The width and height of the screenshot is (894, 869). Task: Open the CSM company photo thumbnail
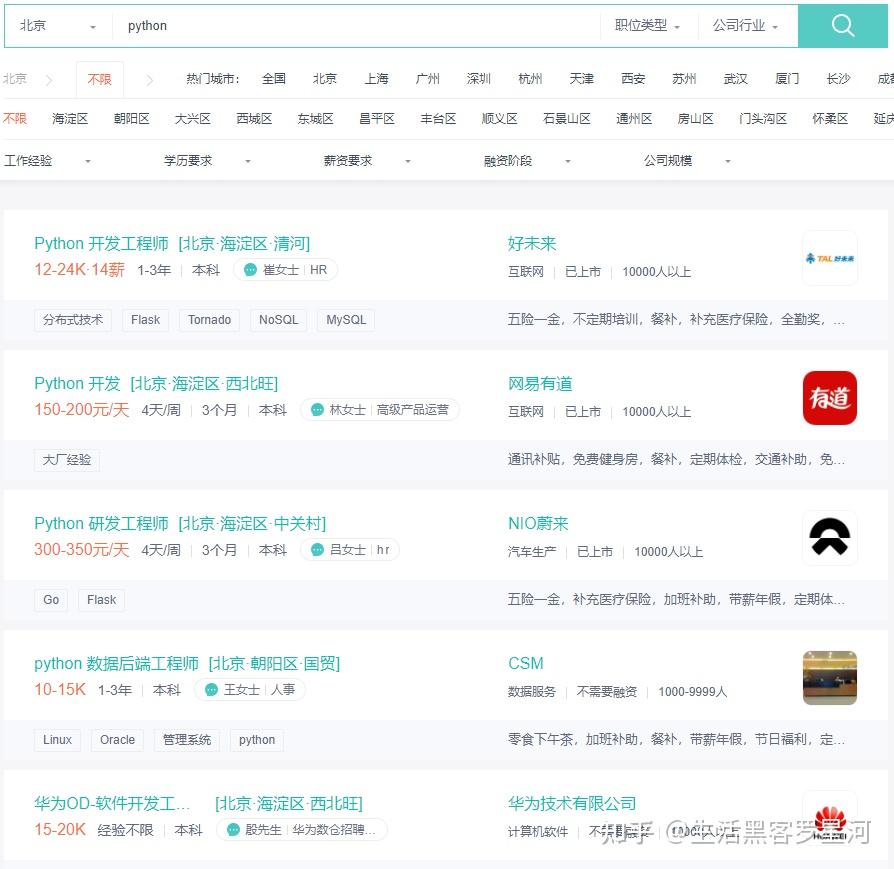[x=830, y=678]
